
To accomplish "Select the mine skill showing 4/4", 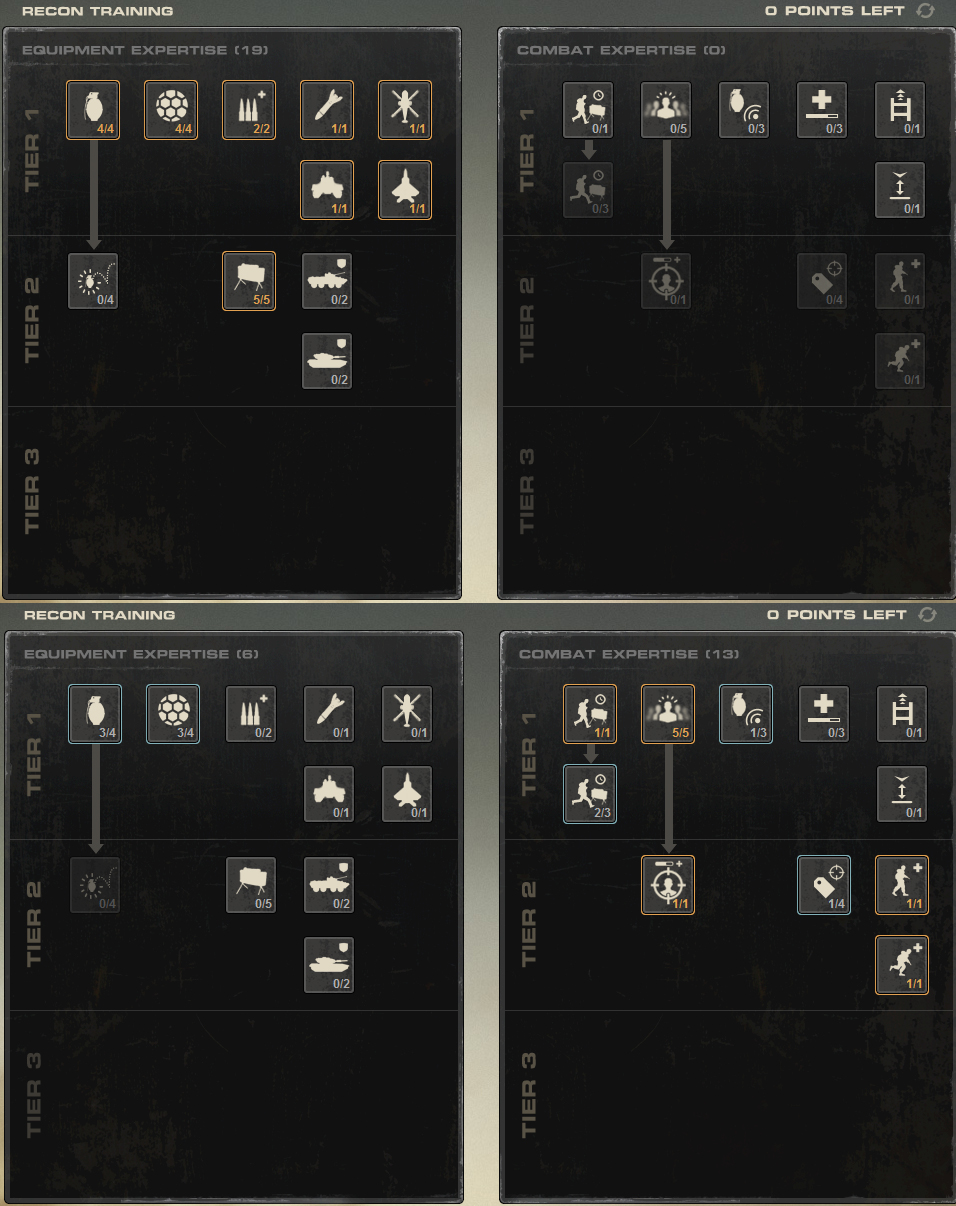I will (171, 110).
